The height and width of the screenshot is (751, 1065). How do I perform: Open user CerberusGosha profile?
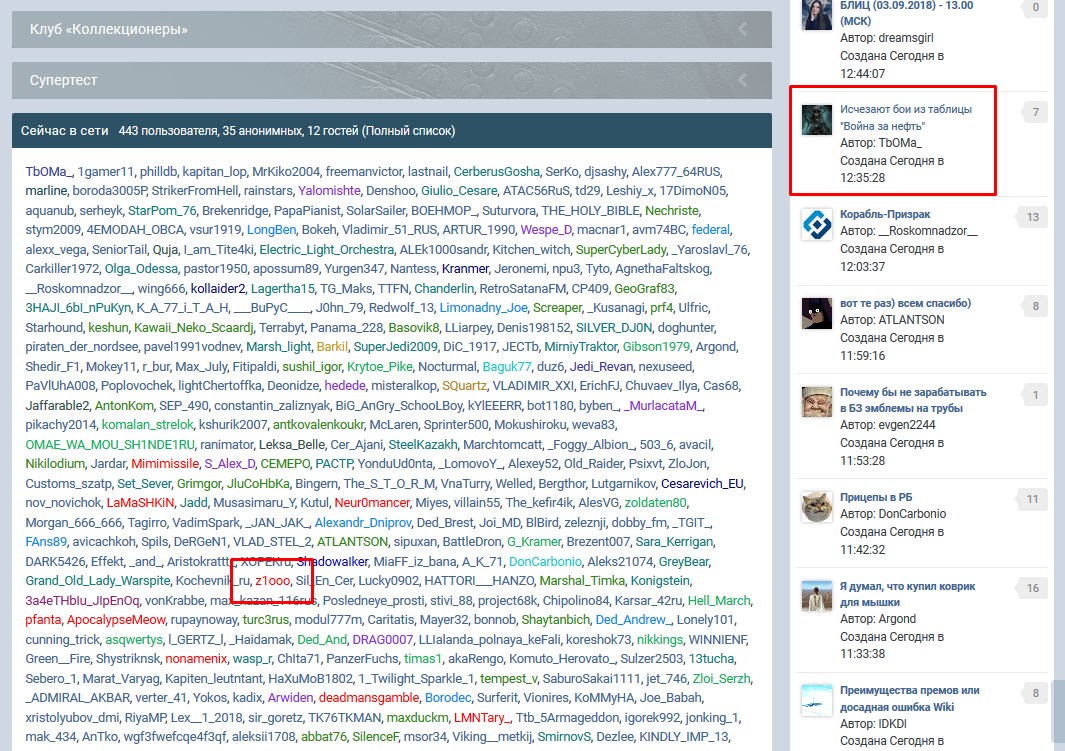497,172
